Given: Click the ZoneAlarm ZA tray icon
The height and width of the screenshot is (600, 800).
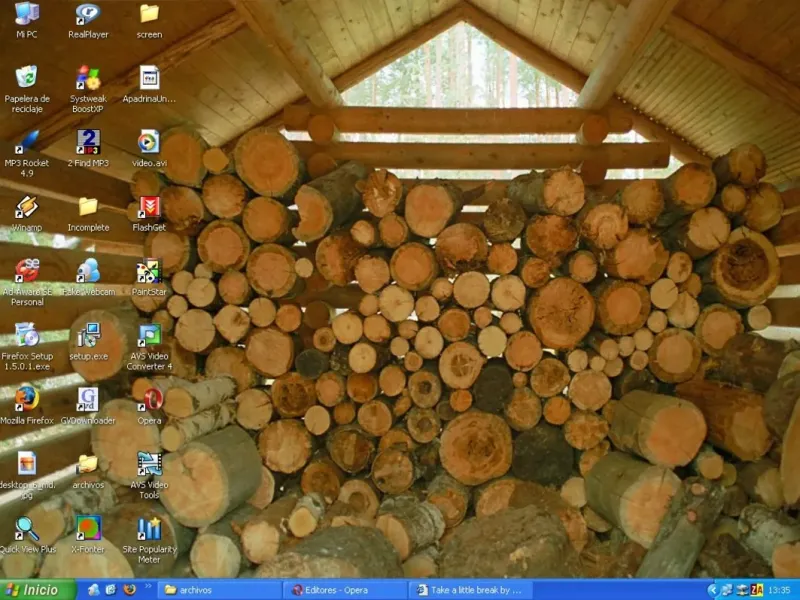Looking at the screenshot, I should 757,590.
